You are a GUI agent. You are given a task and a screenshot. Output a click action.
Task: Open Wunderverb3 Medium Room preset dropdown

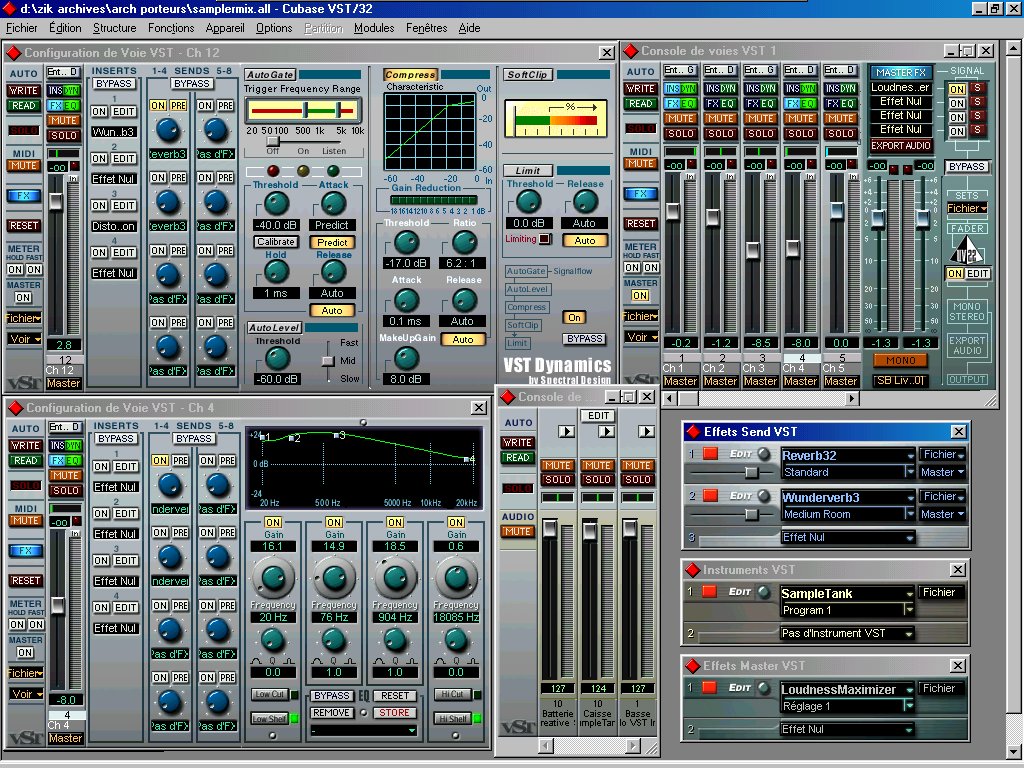point(848,514)
